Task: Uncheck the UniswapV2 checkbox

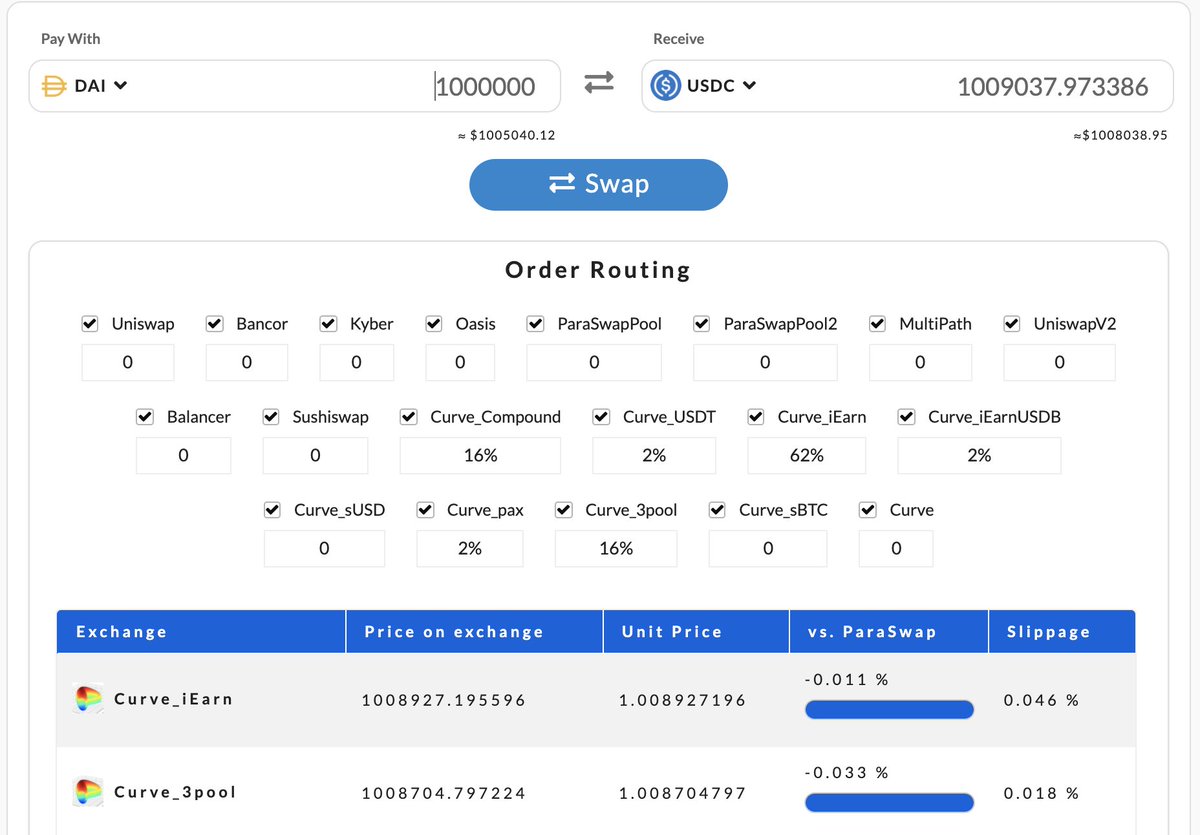Action: pos(1012,324)
